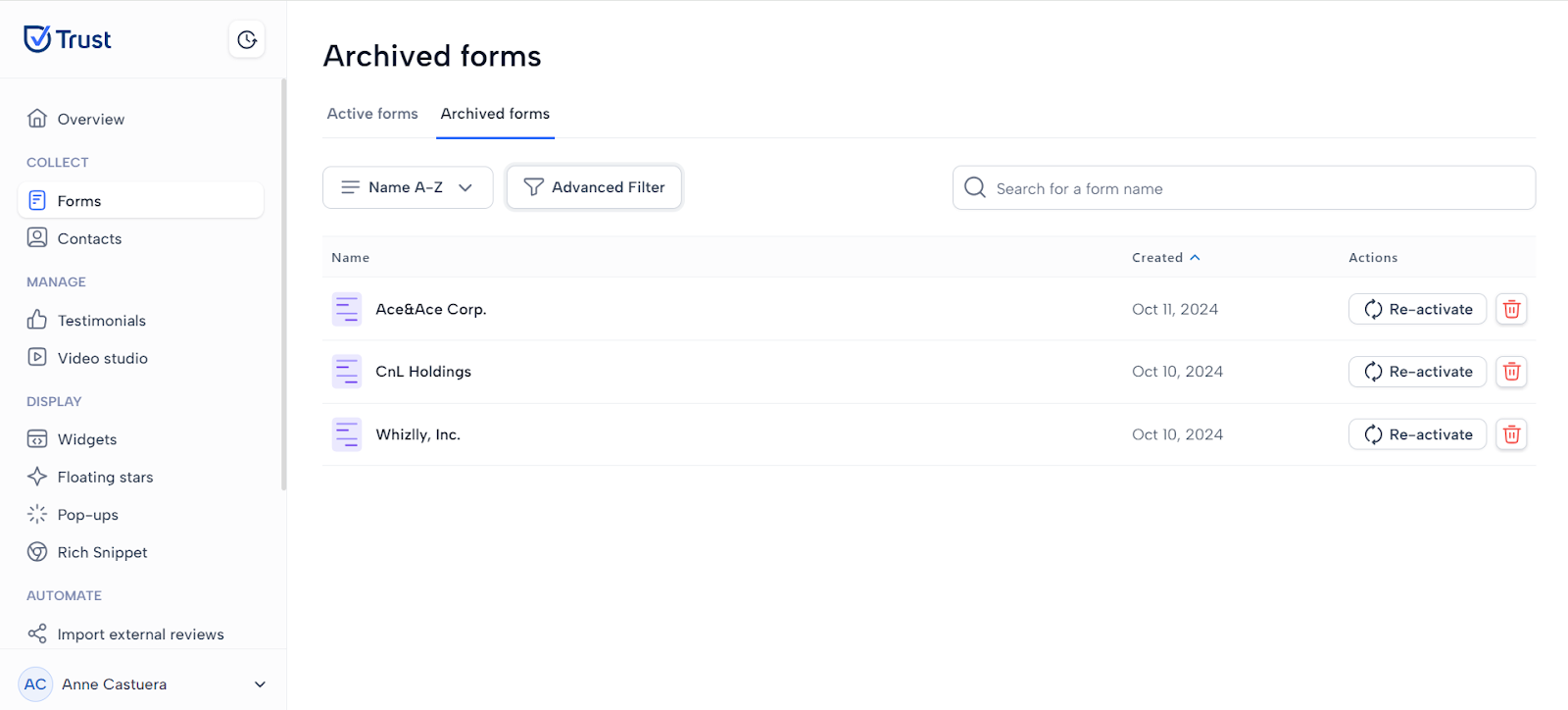Open Contacts in sidebar
Image resolution: width=1568 pixels, height=710 pixels.
140,238
